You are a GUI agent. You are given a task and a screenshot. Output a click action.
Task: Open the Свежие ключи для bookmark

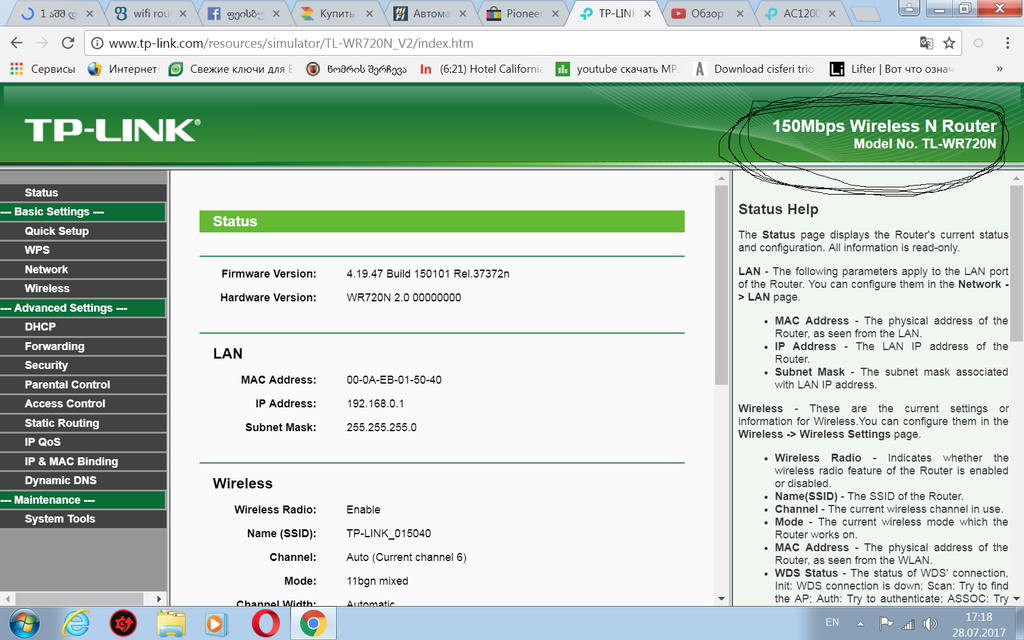(x=231, y=69)
